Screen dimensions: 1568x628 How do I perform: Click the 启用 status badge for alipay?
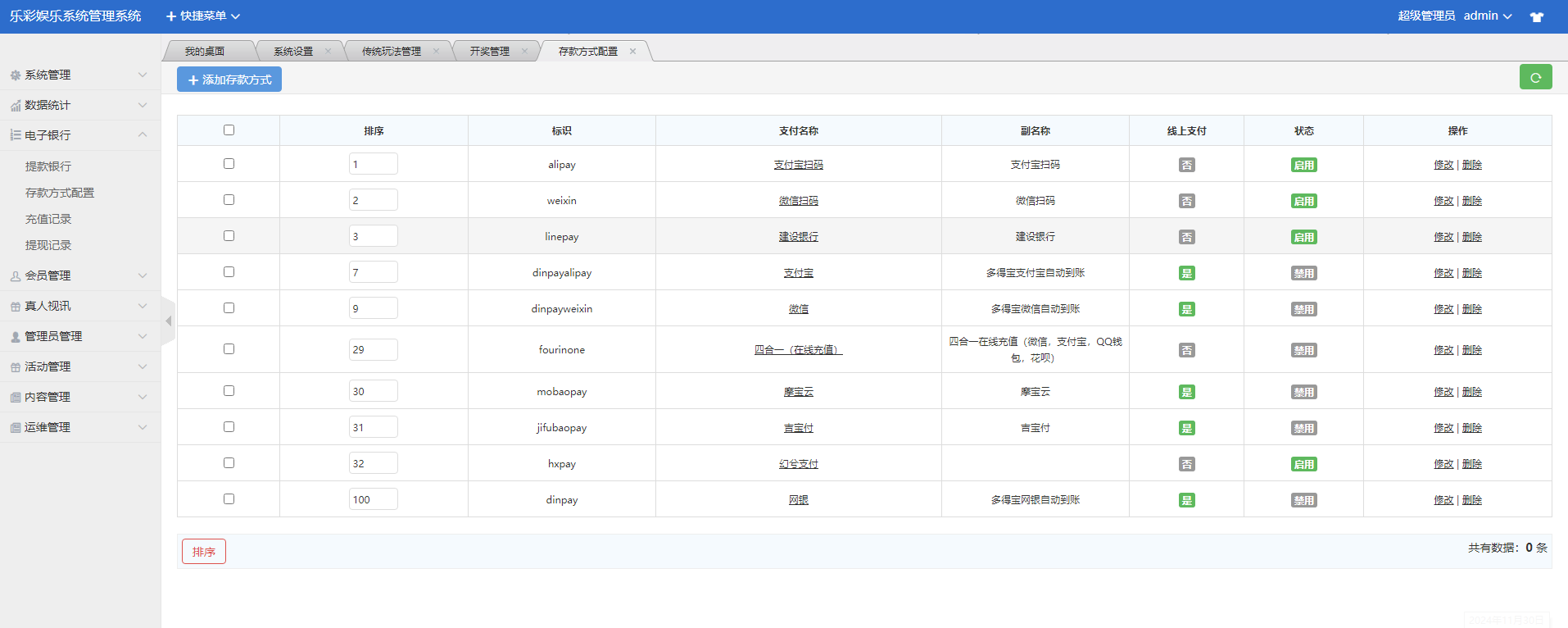[1303, 165]
